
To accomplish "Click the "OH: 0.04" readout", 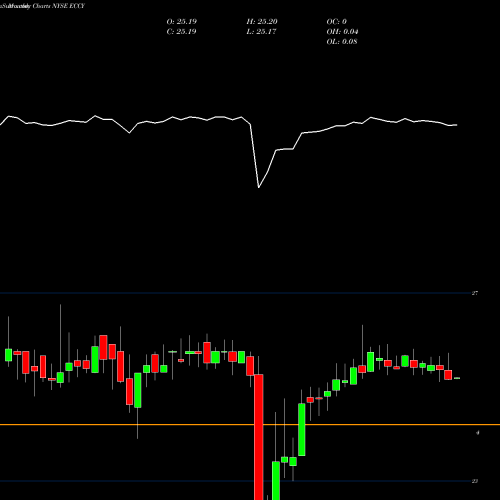I will (x=342, y=32).
